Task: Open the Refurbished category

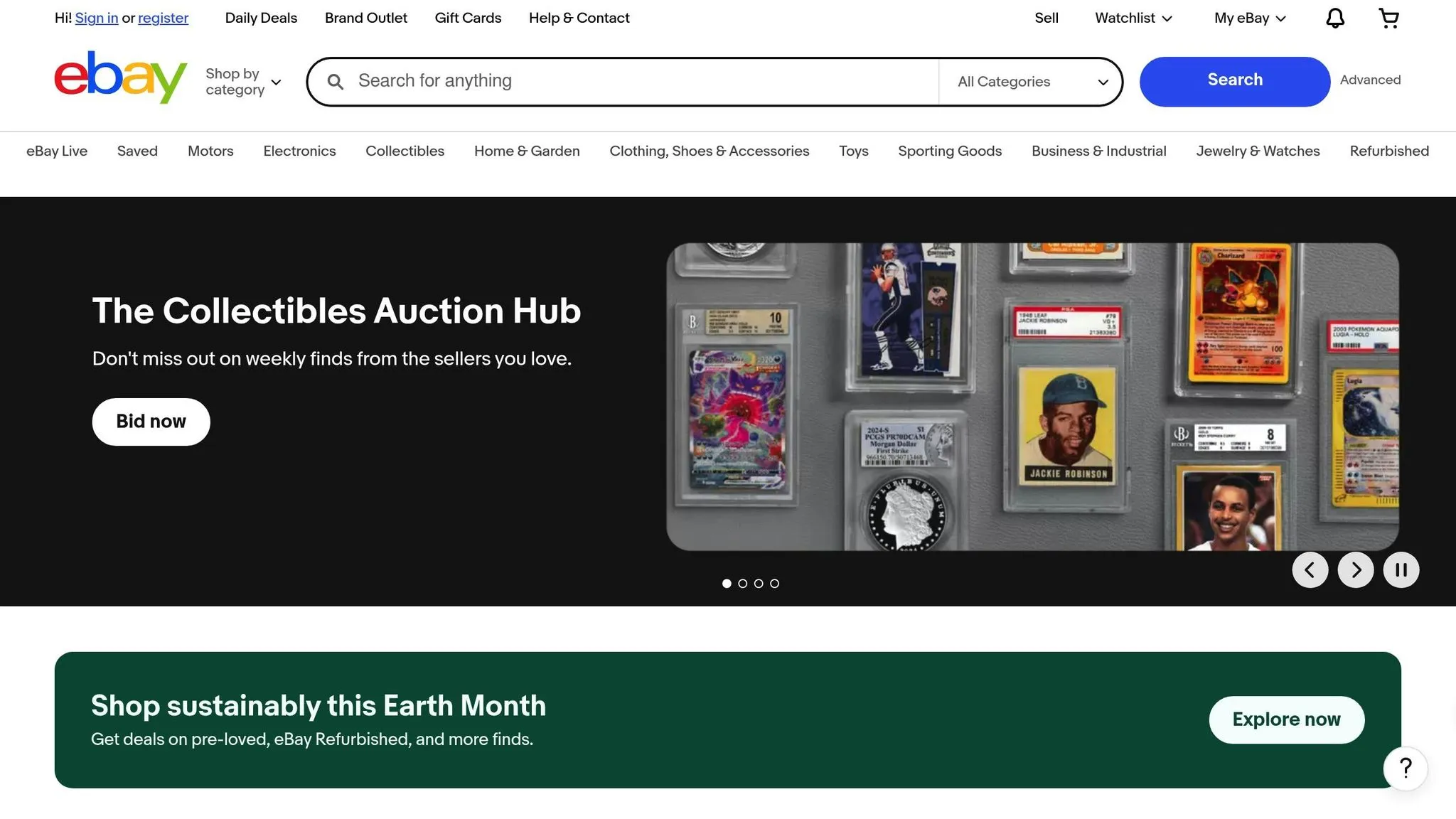Action: point(1389,151)
